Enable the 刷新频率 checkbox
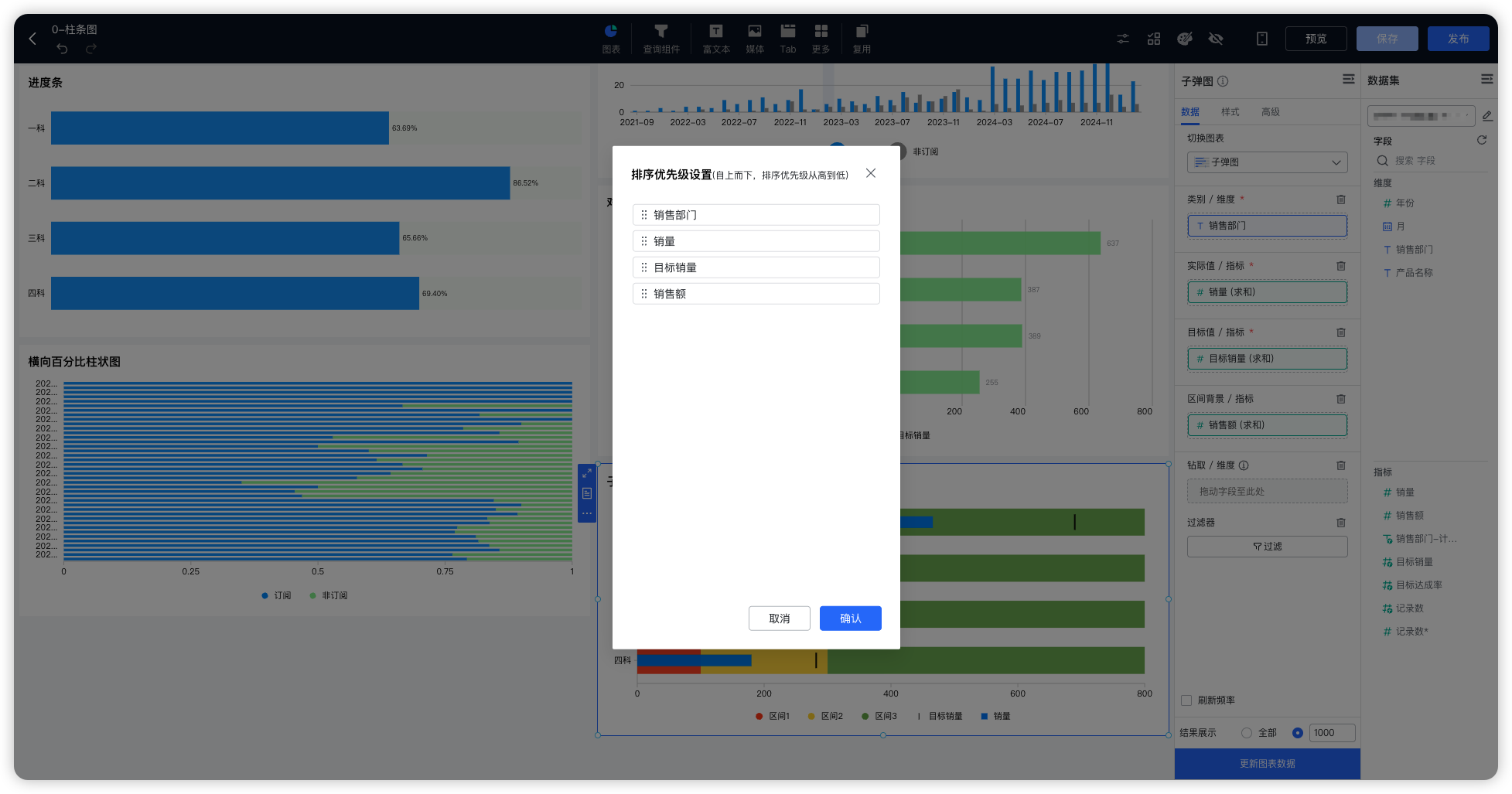 coord(1186,700)
